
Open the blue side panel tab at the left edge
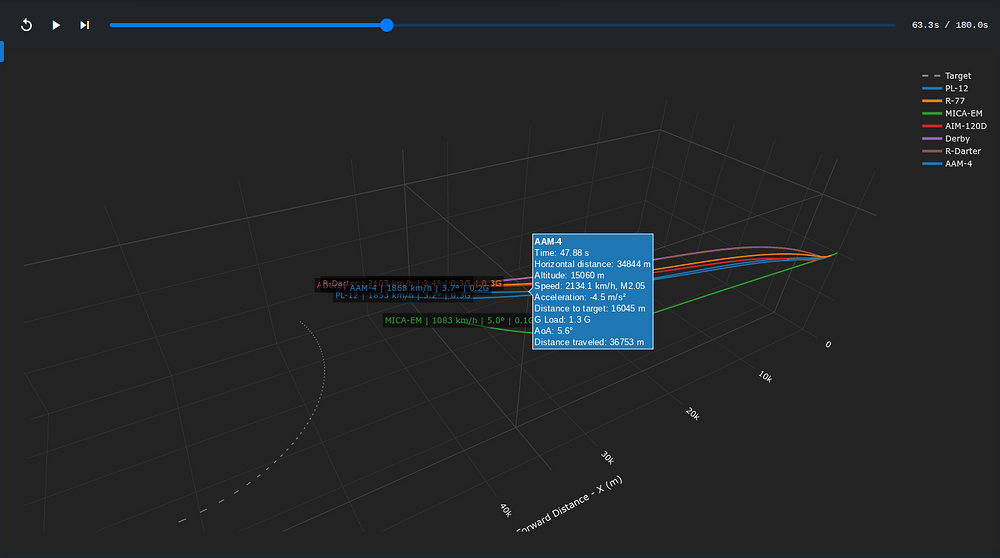pos(2,52)
